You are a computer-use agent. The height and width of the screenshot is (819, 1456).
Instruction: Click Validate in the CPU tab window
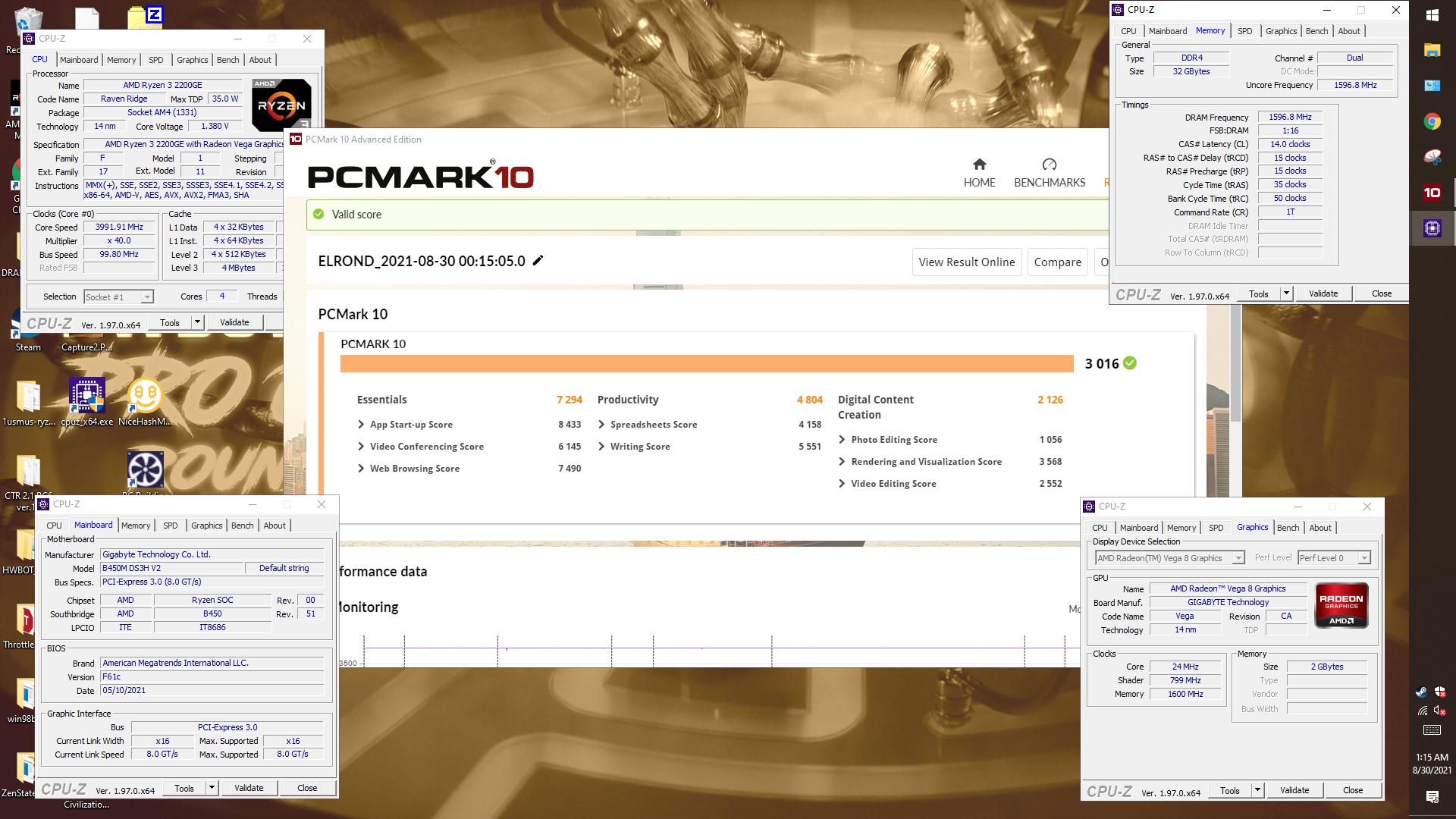[x=234, y=322]
